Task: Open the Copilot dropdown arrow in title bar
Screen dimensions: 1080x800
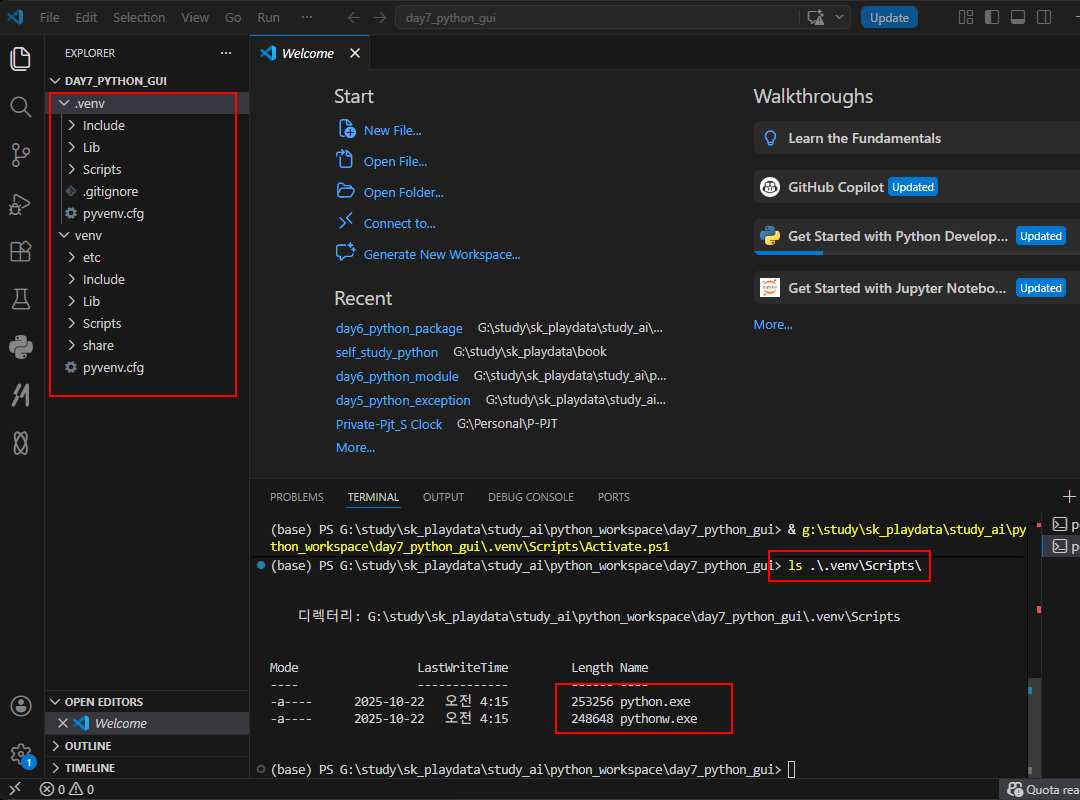Action: 840,17
